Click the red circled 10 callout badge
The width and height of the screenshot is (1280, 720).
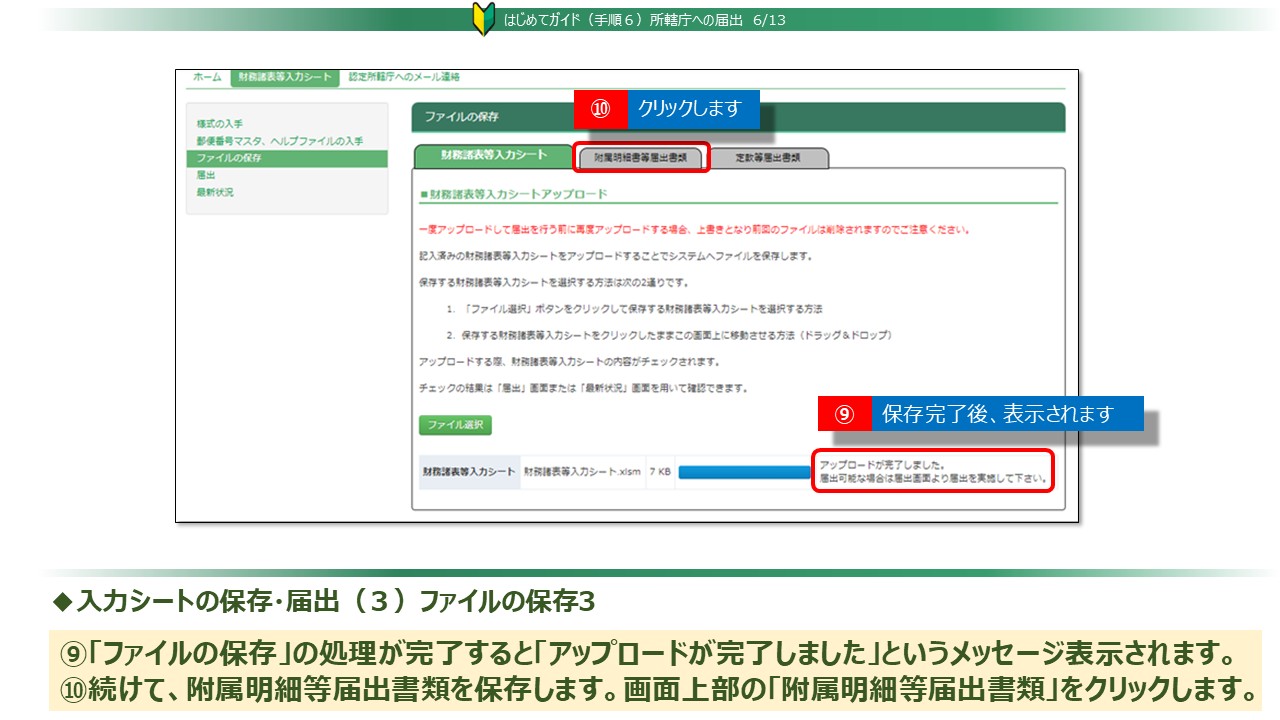tap(600, 110)
